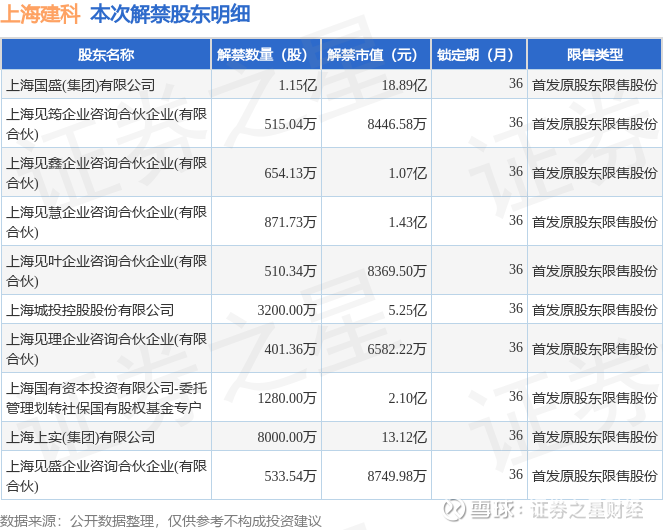This screenshot has height=530, width=663.
Task: Click shareholder 上海见鑫企业咨询合伙企业
Action: point(106,173)
